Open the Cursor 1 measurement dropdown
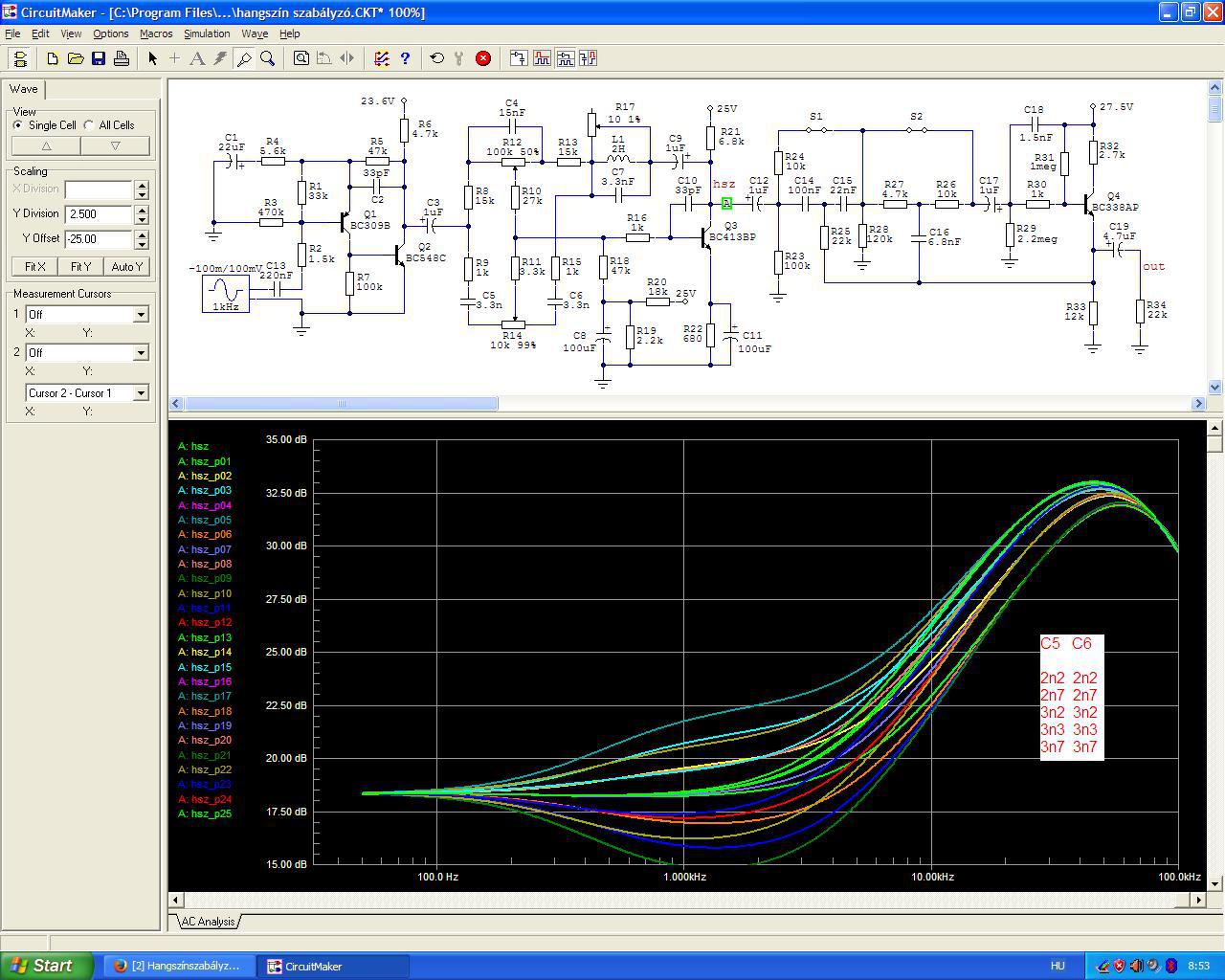 point(141,315)
